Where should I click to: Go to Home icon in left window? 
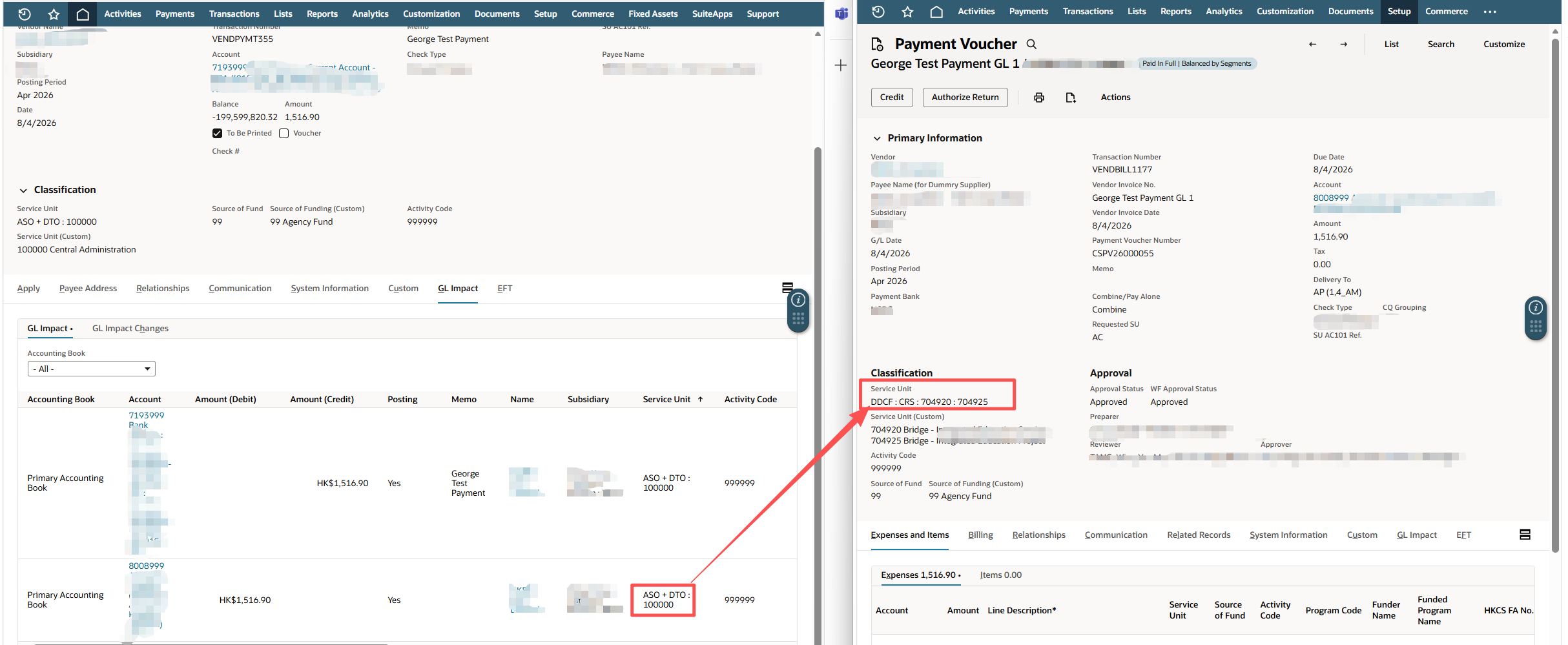click(x=83, y=14)
